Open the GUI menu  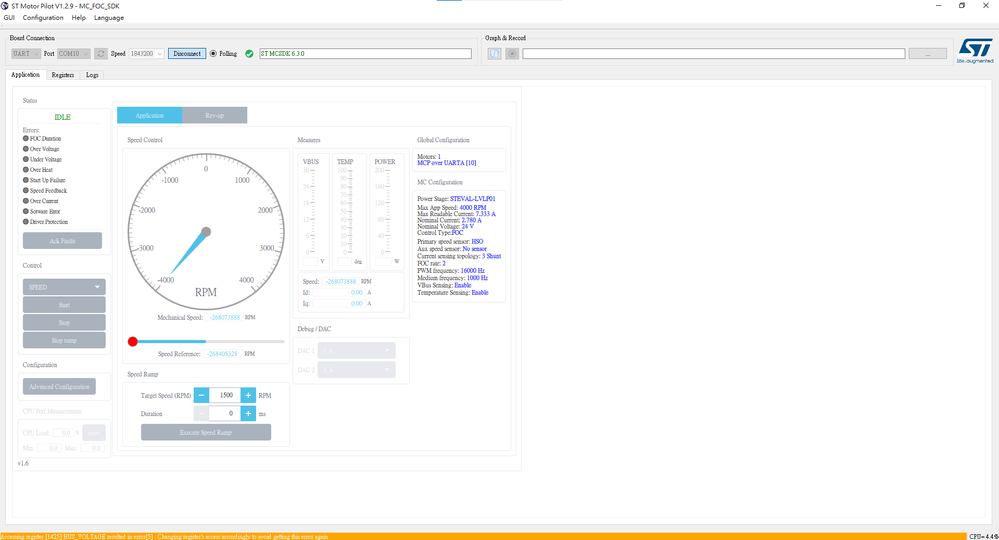point(9,18)
